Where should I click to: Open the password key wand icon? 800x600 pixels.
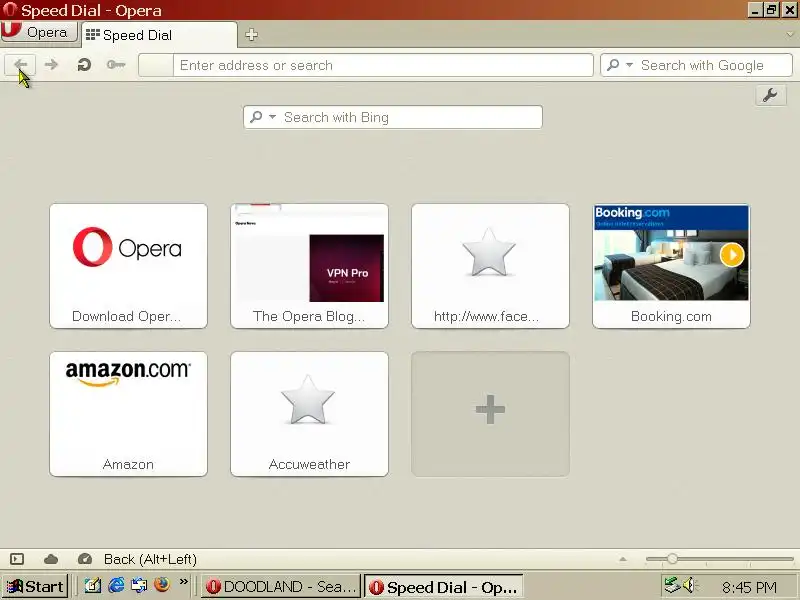(116, 65)
